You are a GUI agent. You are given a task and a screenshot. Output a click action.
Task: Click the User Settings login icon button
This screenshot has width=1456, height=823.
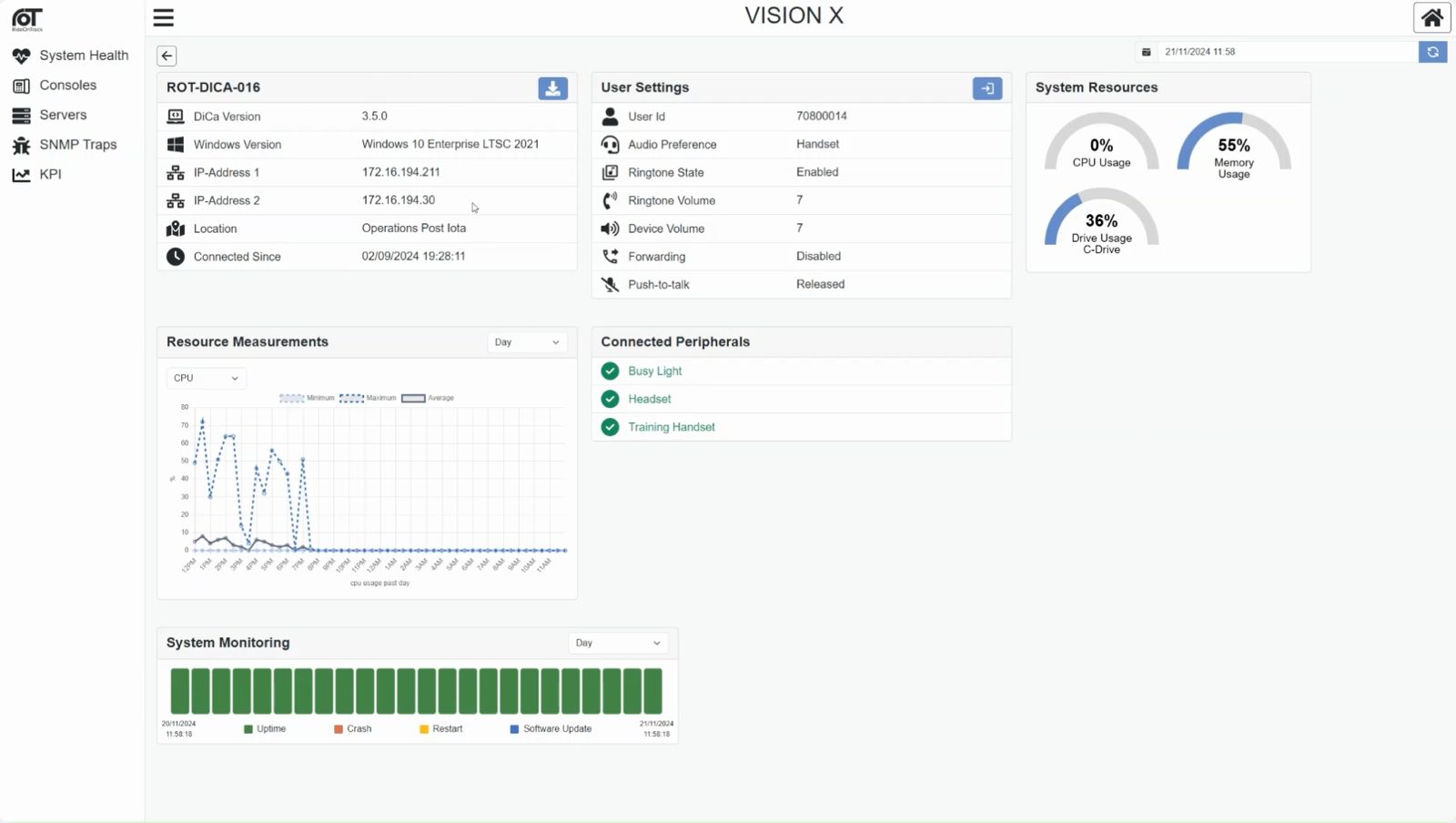987,88
